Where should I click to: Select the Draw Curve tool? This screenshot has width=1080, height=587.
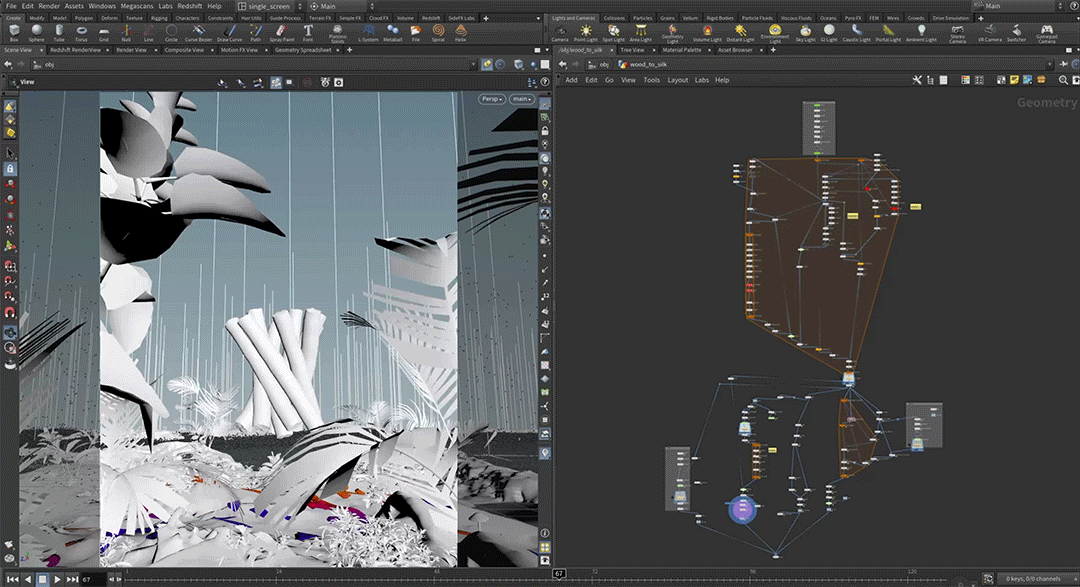tap(229, 32)
